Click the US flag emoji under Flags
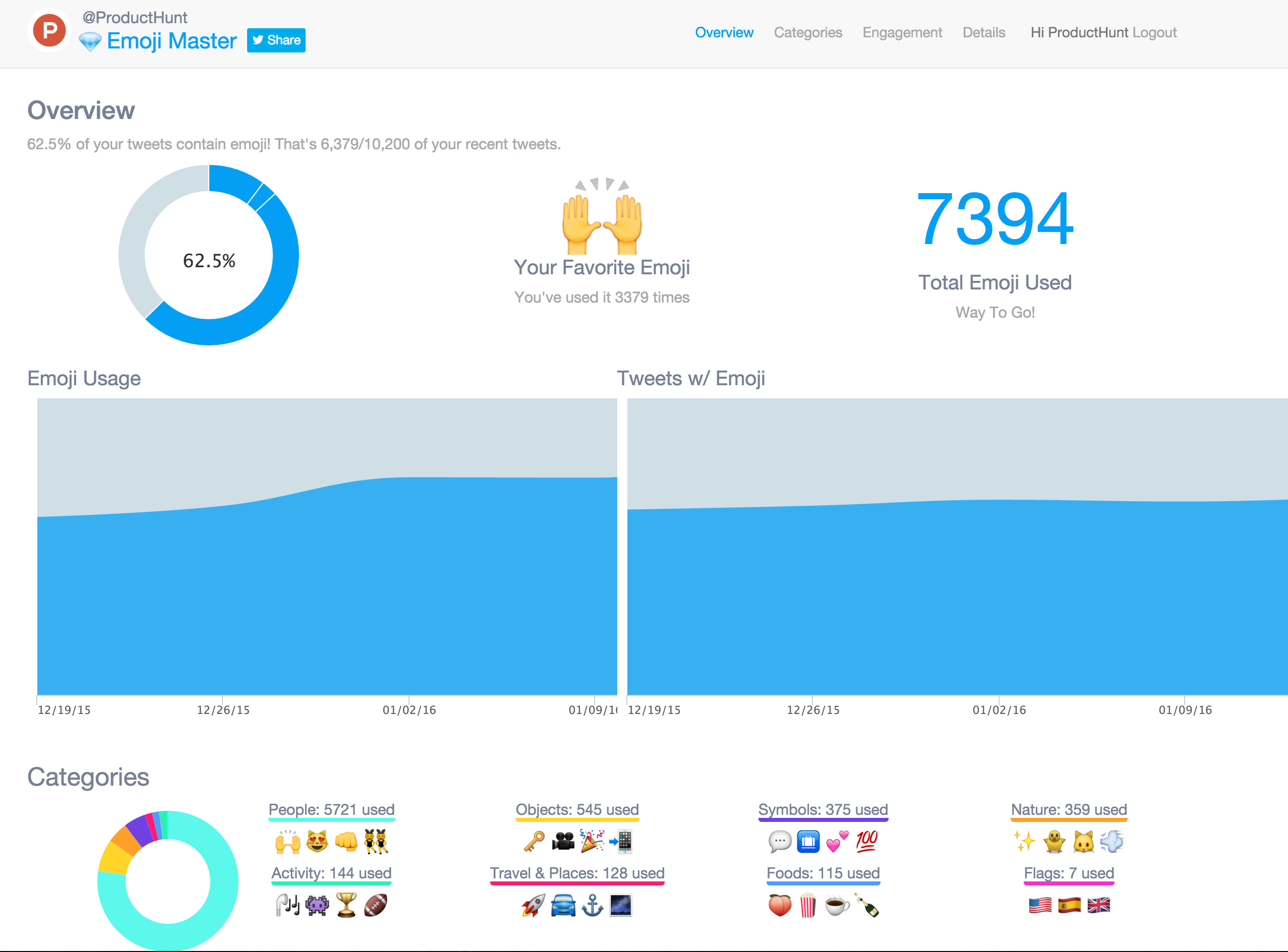The width and height of the screenshot is (1288, 952). (x=1039, y=905)
